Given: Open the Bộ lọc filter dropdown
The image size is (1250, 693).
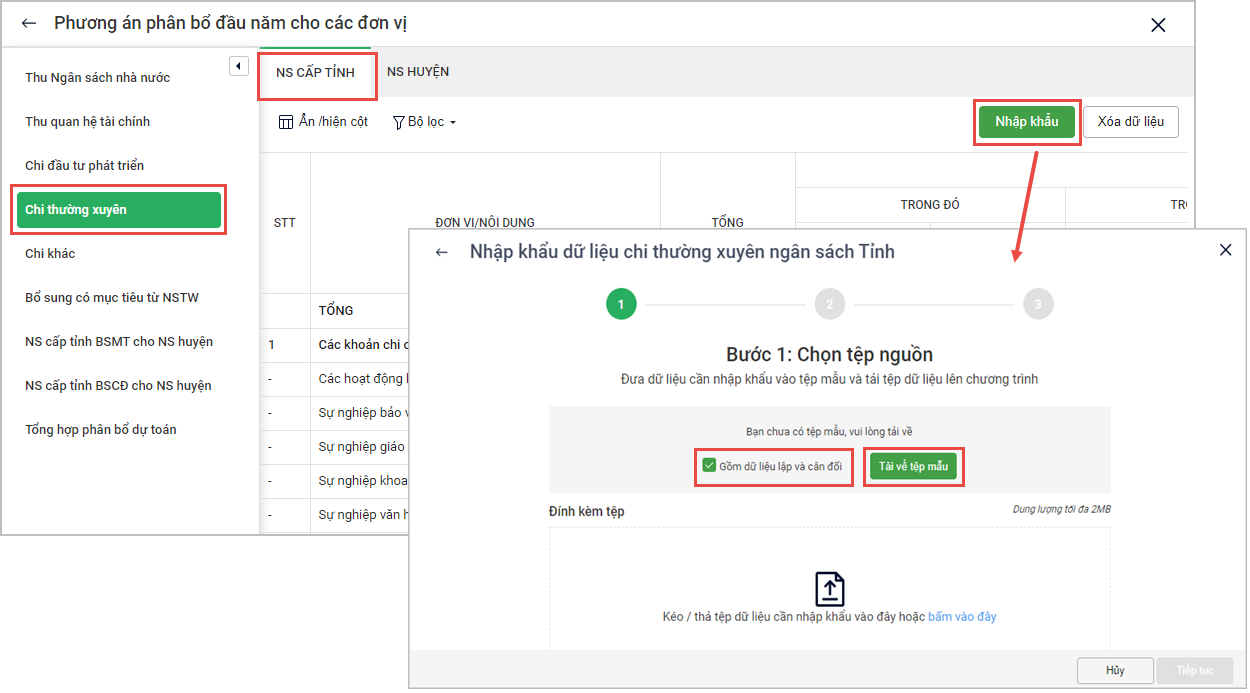Looking at the screenshot, I should (425, 122).
